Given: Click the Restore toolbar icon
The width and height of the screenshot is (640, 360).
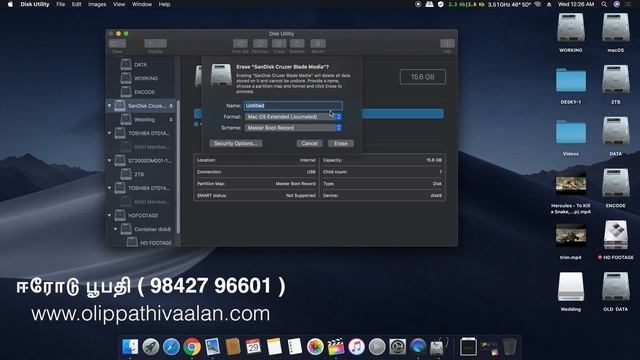Looking at the screenshot, I should point(297,43).
